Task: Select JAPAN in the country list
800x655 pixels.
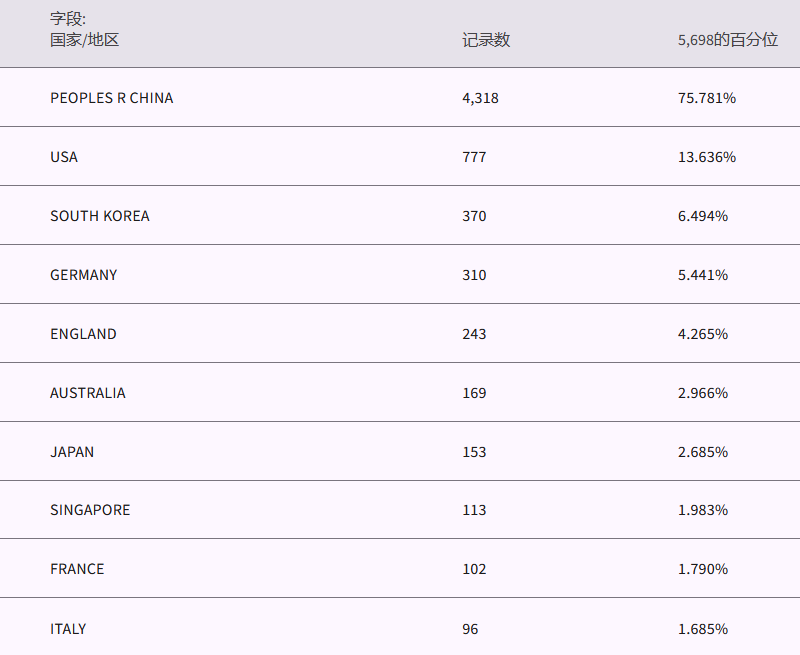Action: [x=72, y=452]
